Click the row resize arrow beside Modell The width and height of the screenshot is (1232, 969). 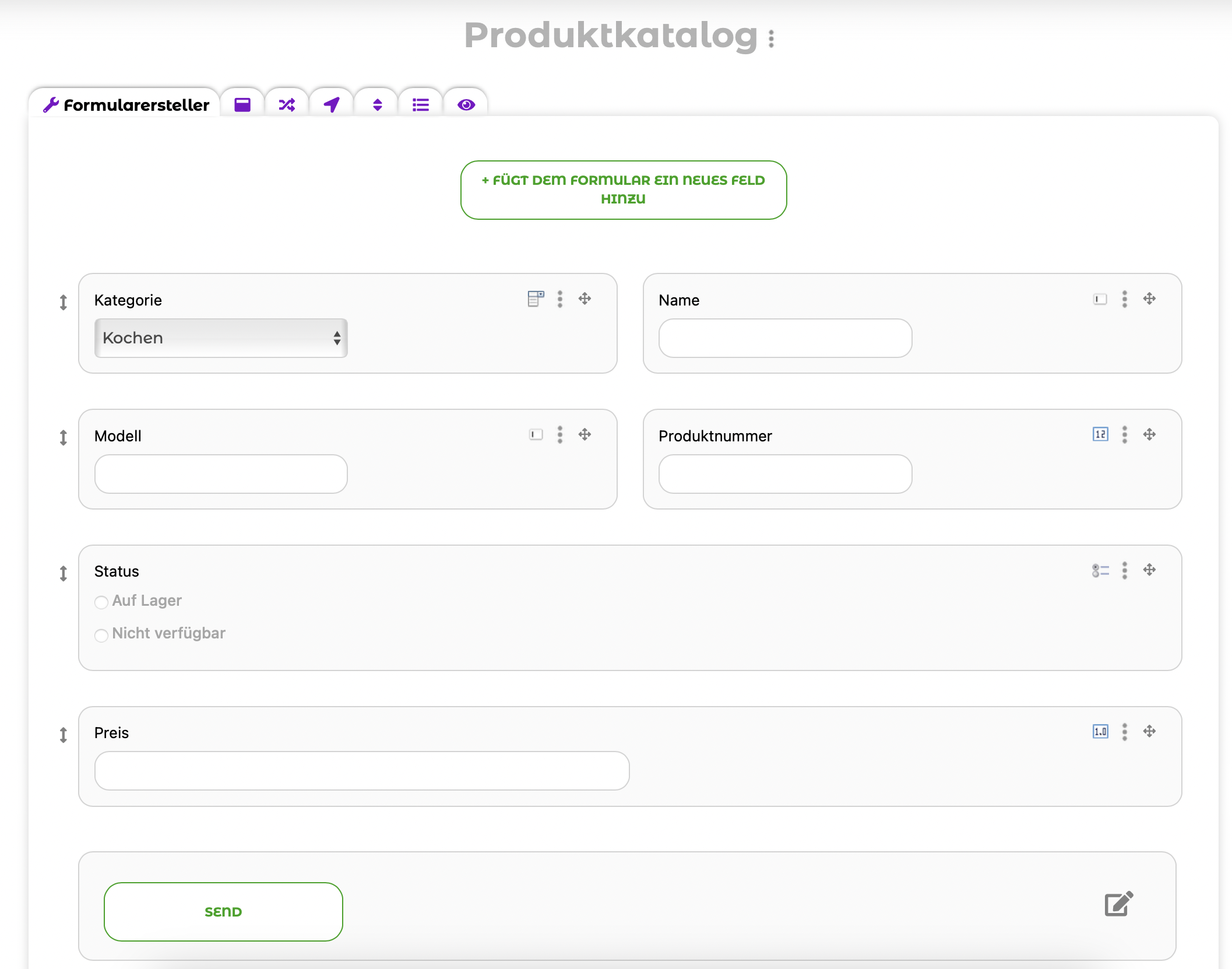pyautogui.click(x=63, y=438)
